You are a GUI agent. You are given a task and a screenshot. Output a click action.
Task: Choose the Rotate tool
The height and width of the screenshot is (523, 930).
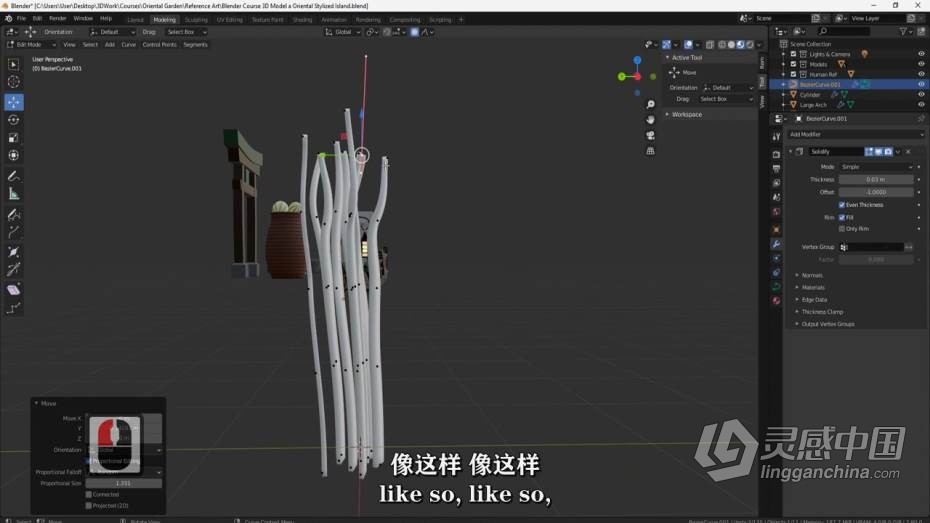coord(14,120)
